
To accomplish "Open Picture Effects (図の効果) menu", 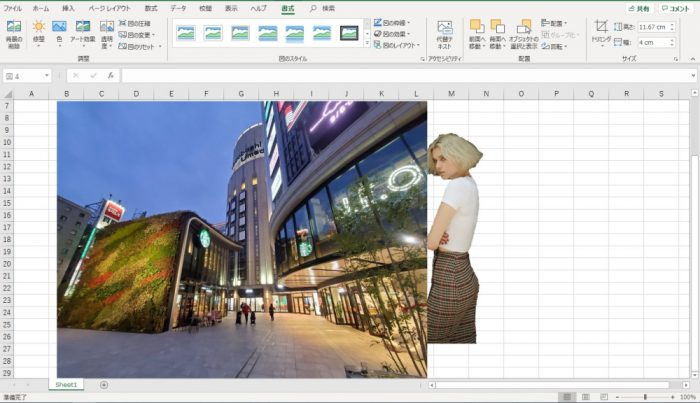I will [392, 33].
